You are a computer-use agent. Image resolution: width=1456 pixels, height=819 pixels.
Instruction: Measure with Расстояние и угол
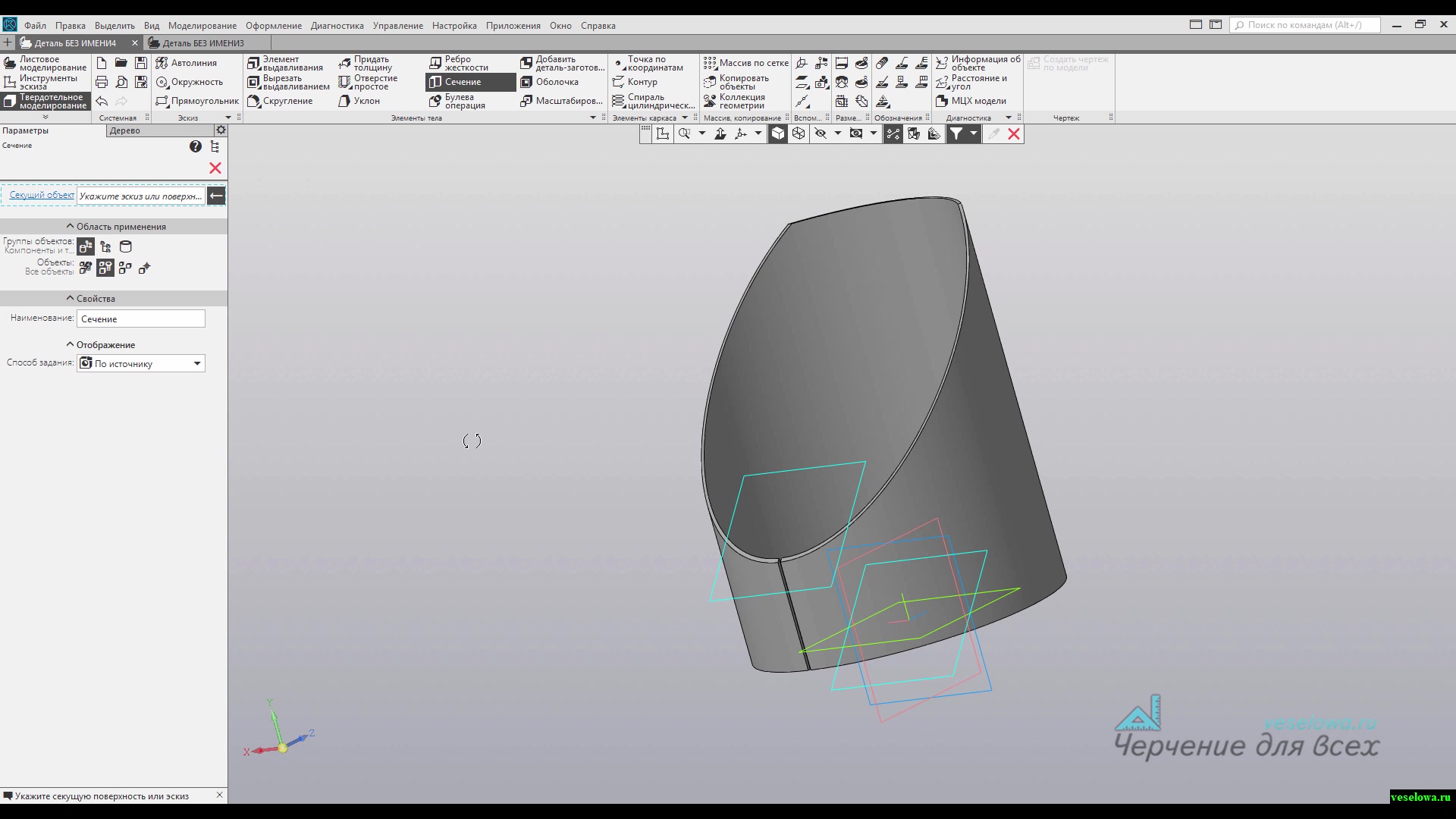point(971,82)
